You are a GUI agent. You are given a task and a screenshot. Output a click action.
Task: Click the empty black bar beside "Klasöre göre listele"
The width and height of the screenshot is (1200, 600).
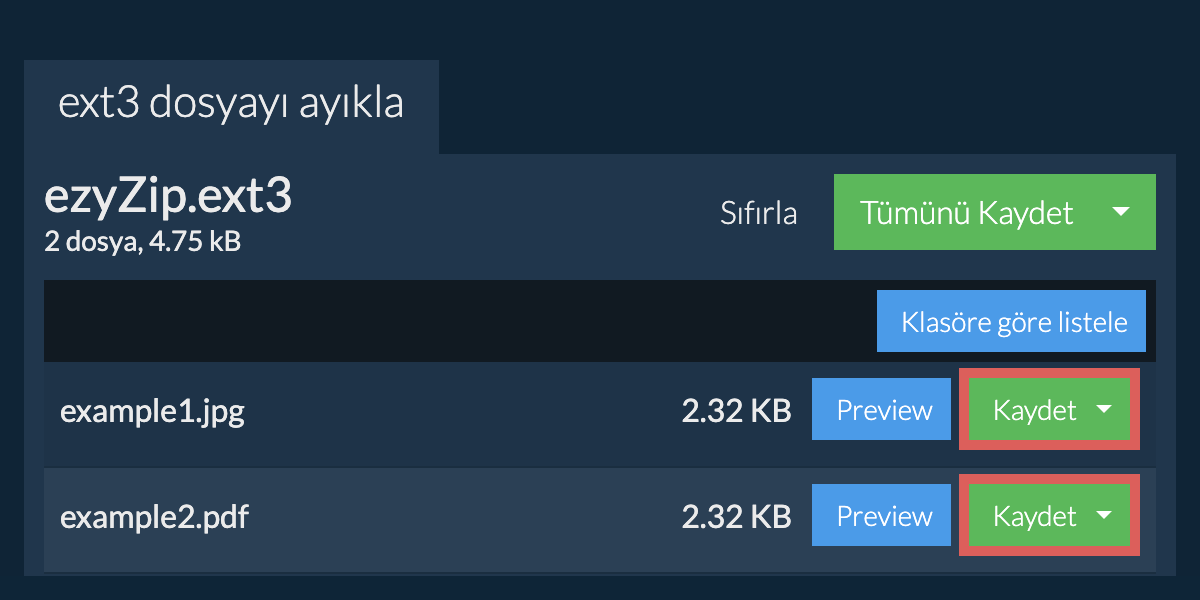(450, 322)
